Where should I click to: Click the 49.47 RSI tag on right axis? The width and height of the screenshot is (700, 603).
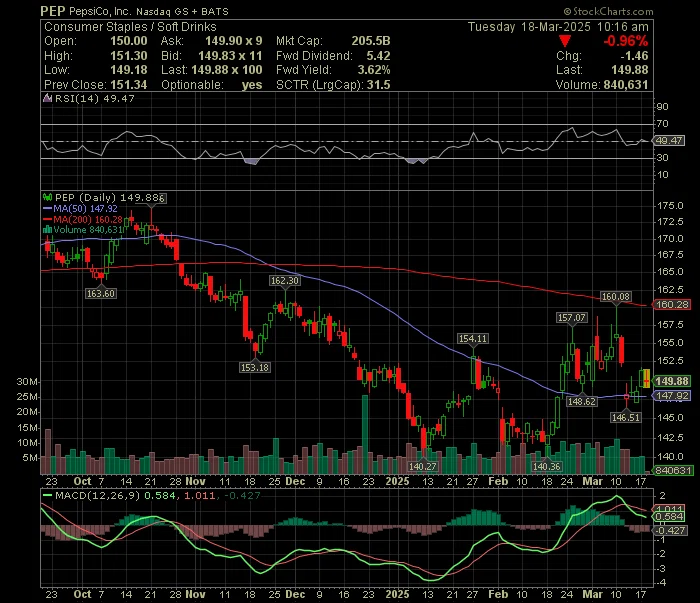(669, 141)
